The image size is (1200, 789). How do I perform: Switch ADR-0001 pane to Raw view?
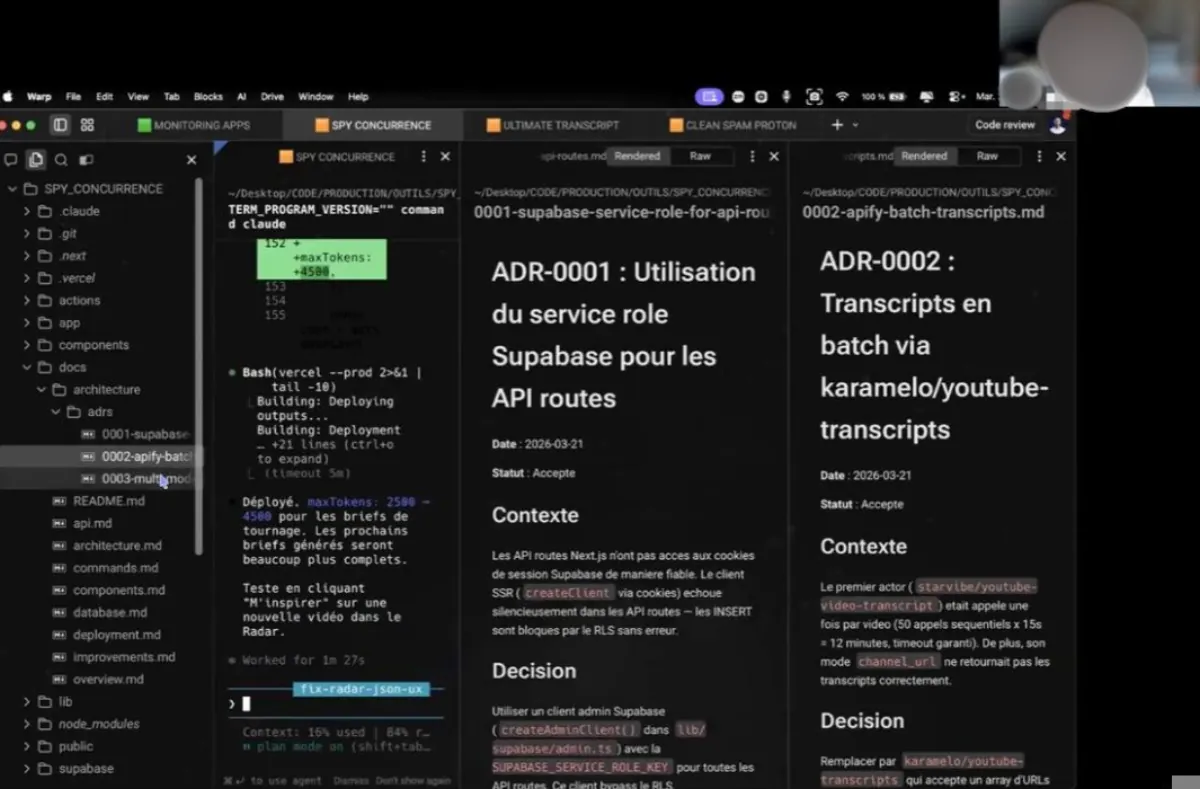(700, 156)
